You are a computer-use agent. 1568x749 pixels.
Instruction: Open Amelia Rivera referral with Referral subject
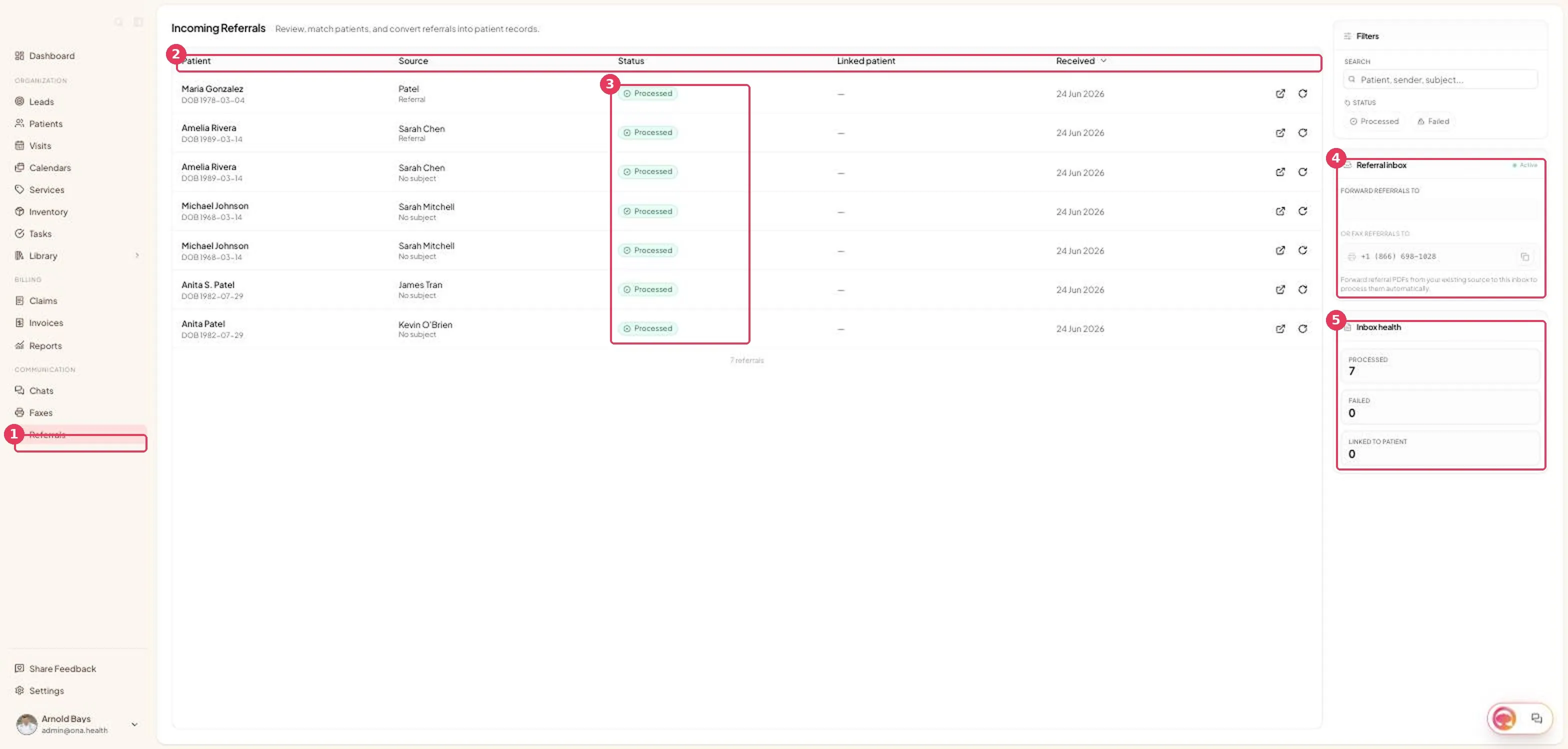point(1280,132)
